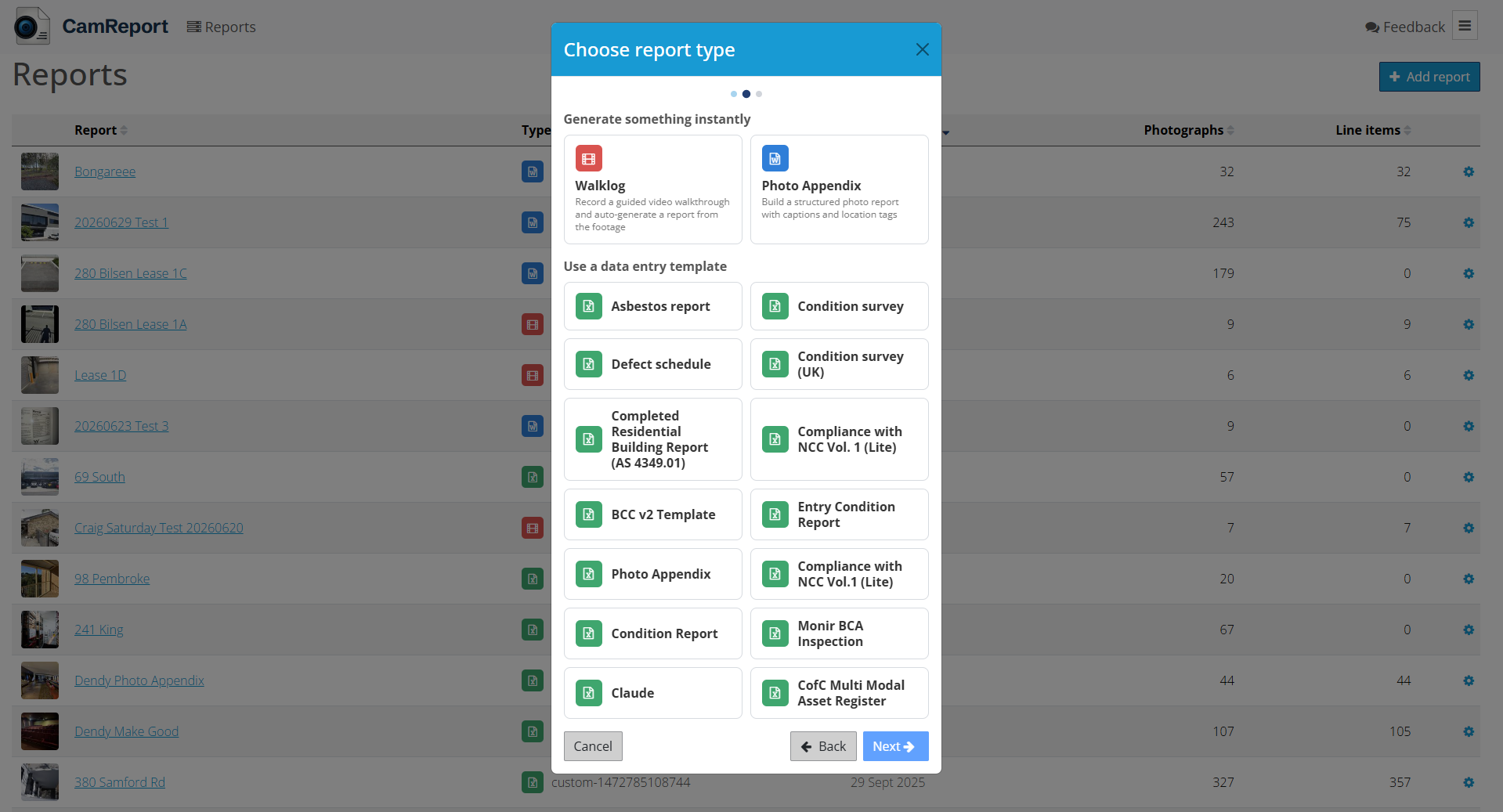Select the Walklog report type card
Viewport: 1503px width, 812px height.
point(652,189)
